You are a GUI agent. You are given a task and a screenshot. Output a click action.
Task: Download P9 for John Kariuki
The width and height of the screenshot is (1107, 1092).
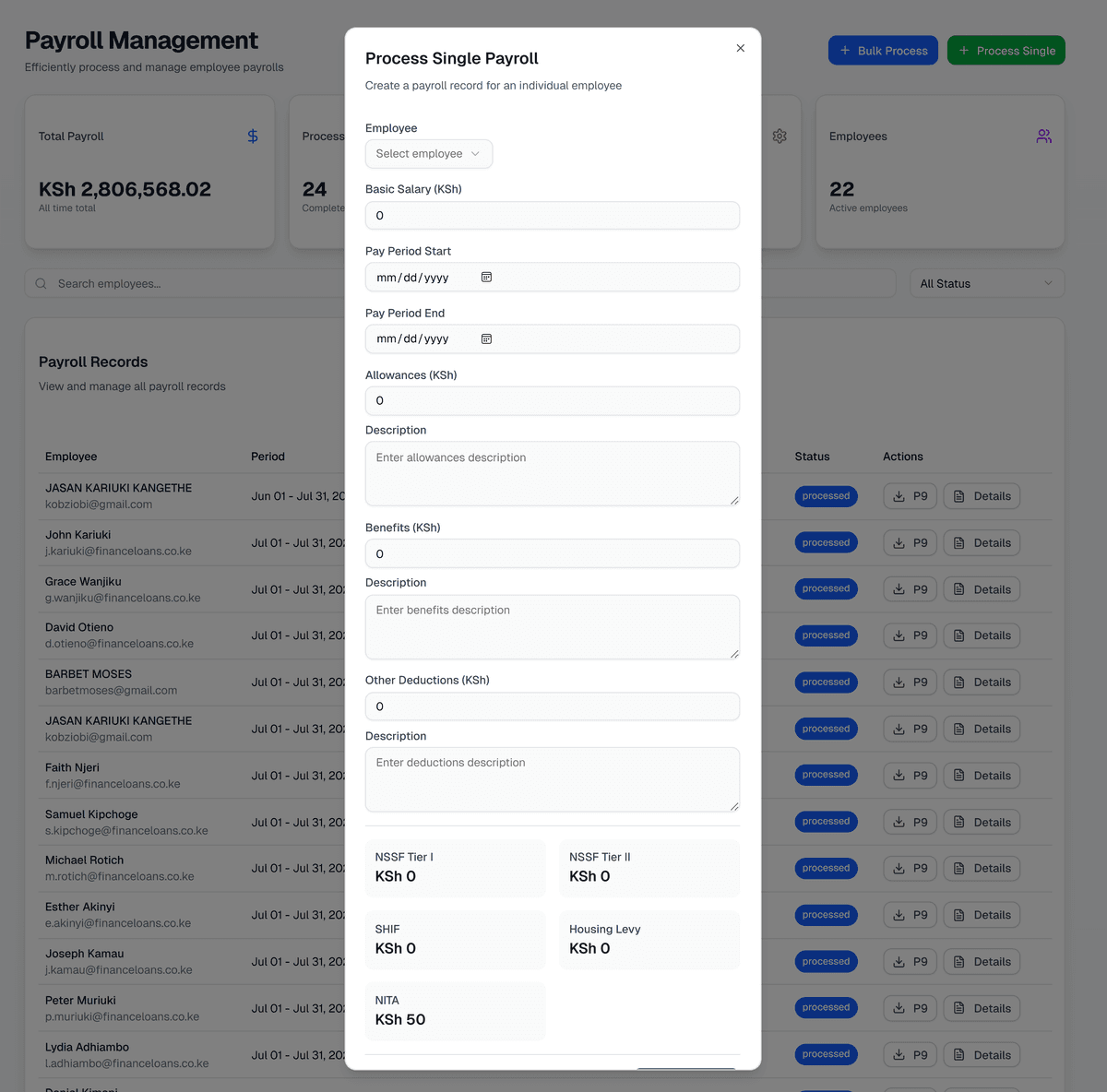click(910, 543)
